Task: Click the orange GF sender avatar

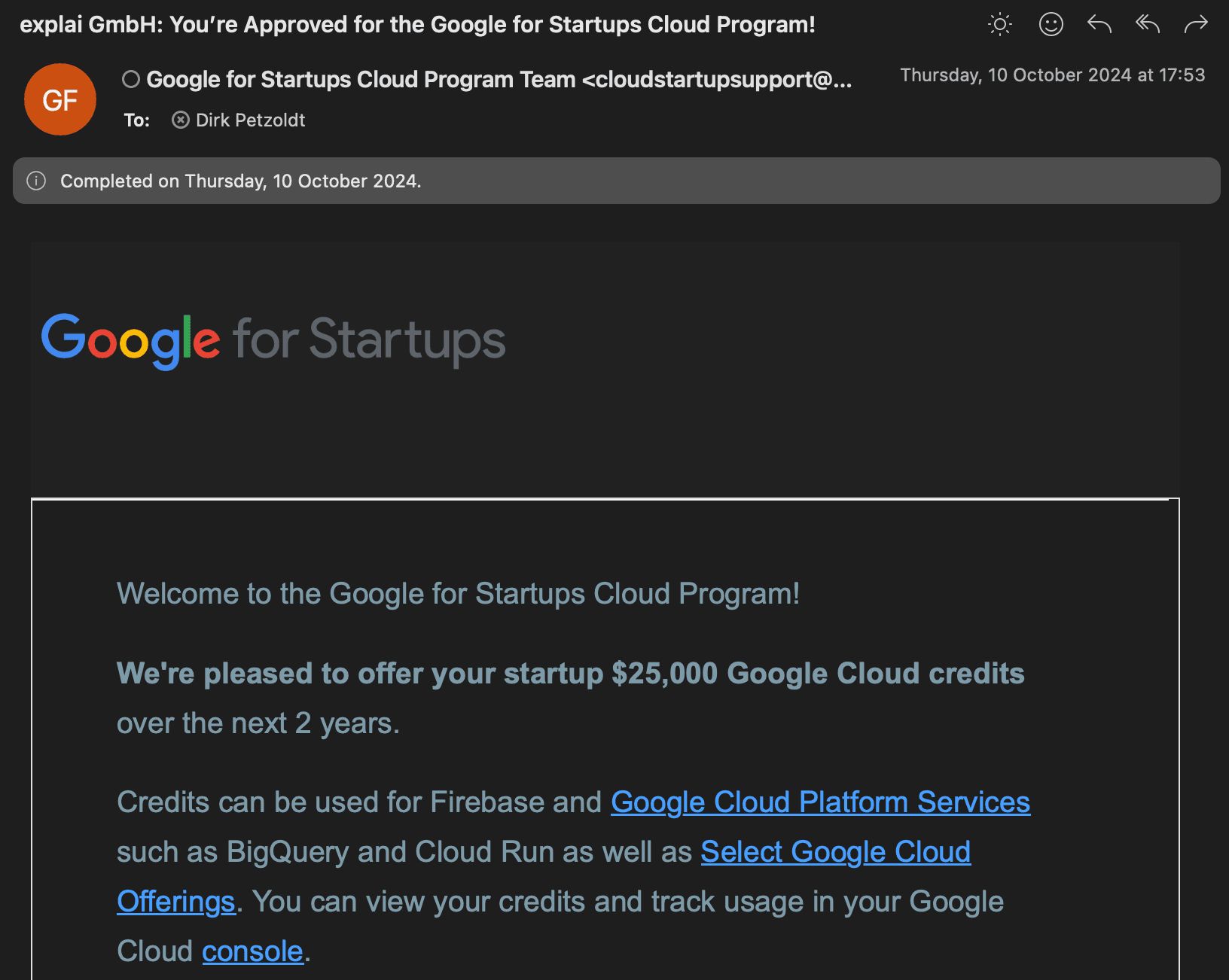Action: pyautogui.click(x=60, y=99)
